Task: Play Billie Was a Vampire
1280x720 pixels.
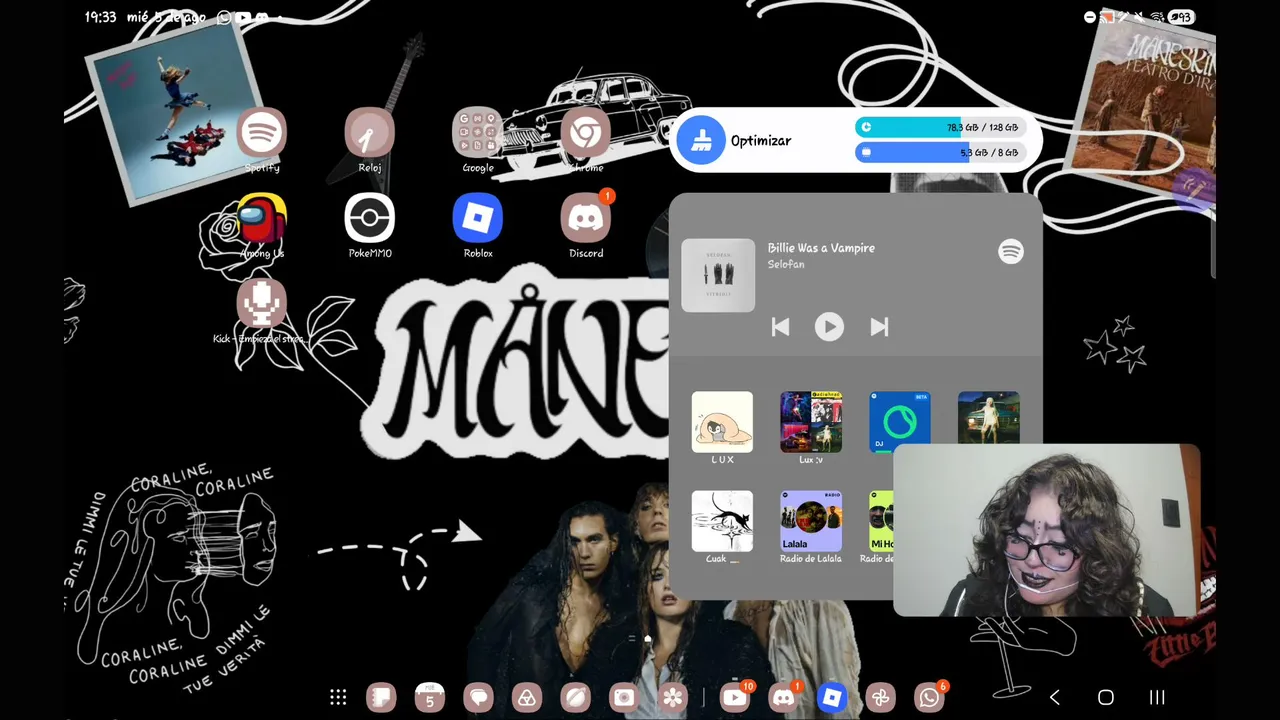Action: coord(829,327)
